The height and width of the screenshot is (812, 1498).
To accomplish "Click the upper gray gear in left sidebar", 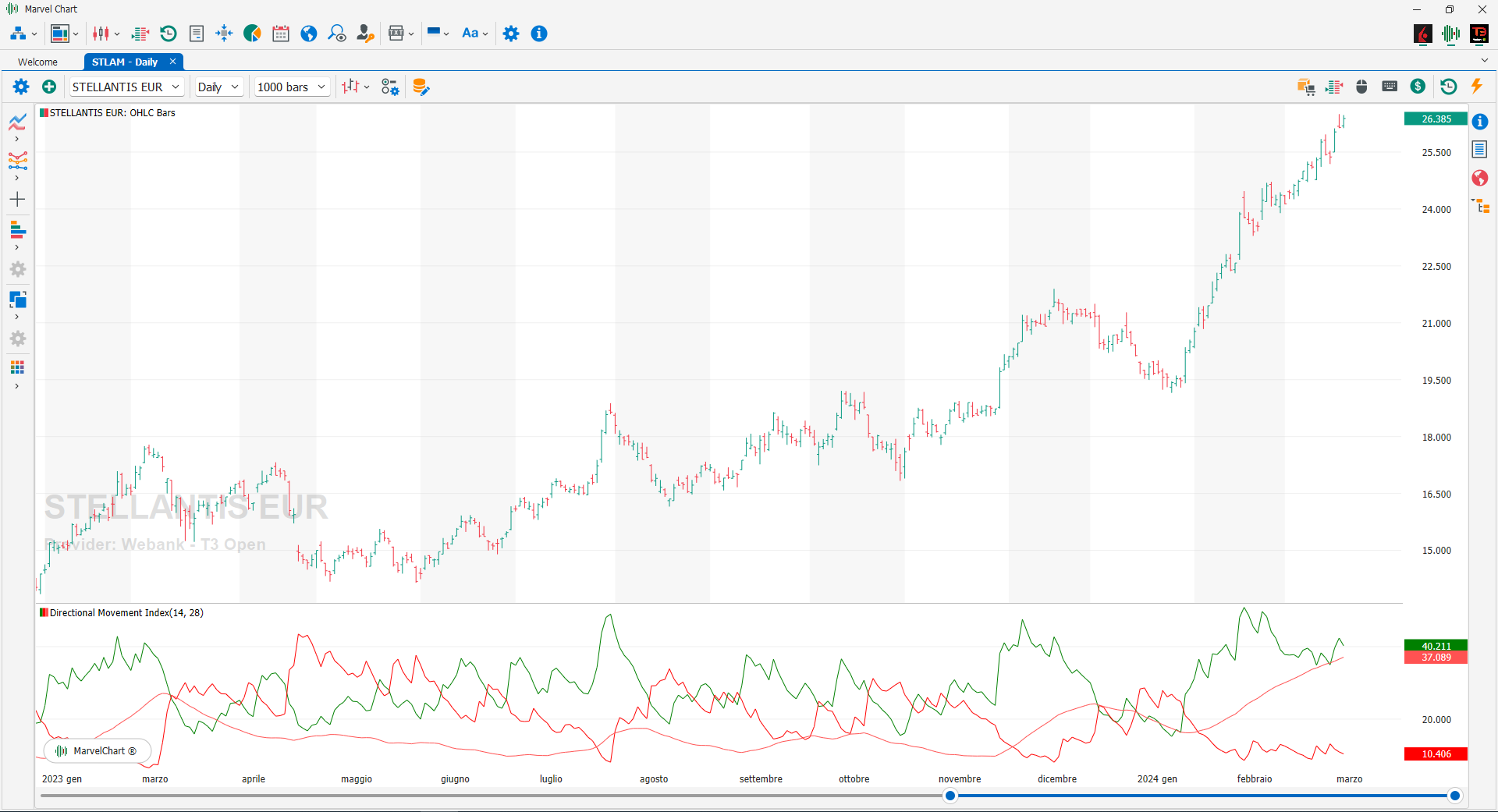I will click(18, 269).
